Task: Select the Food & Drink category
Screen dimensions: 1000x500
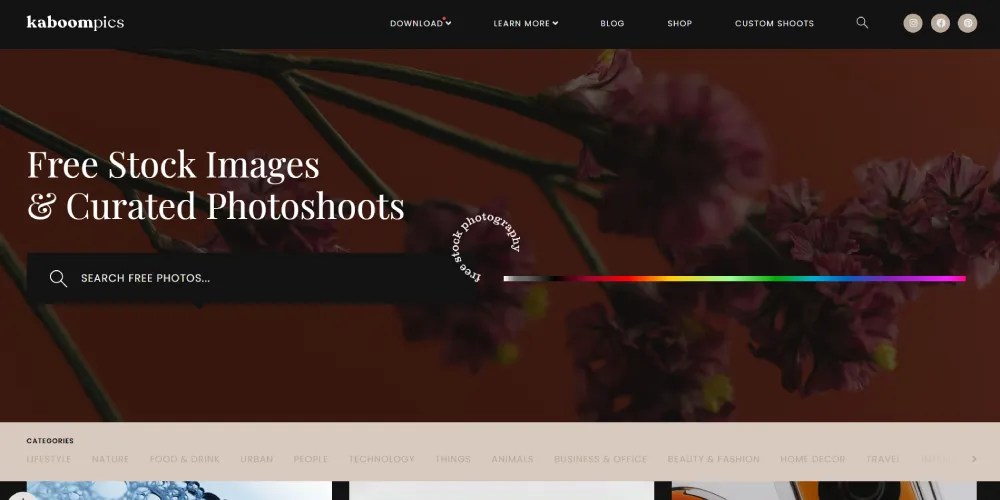Action: click(x=185, y=459)
